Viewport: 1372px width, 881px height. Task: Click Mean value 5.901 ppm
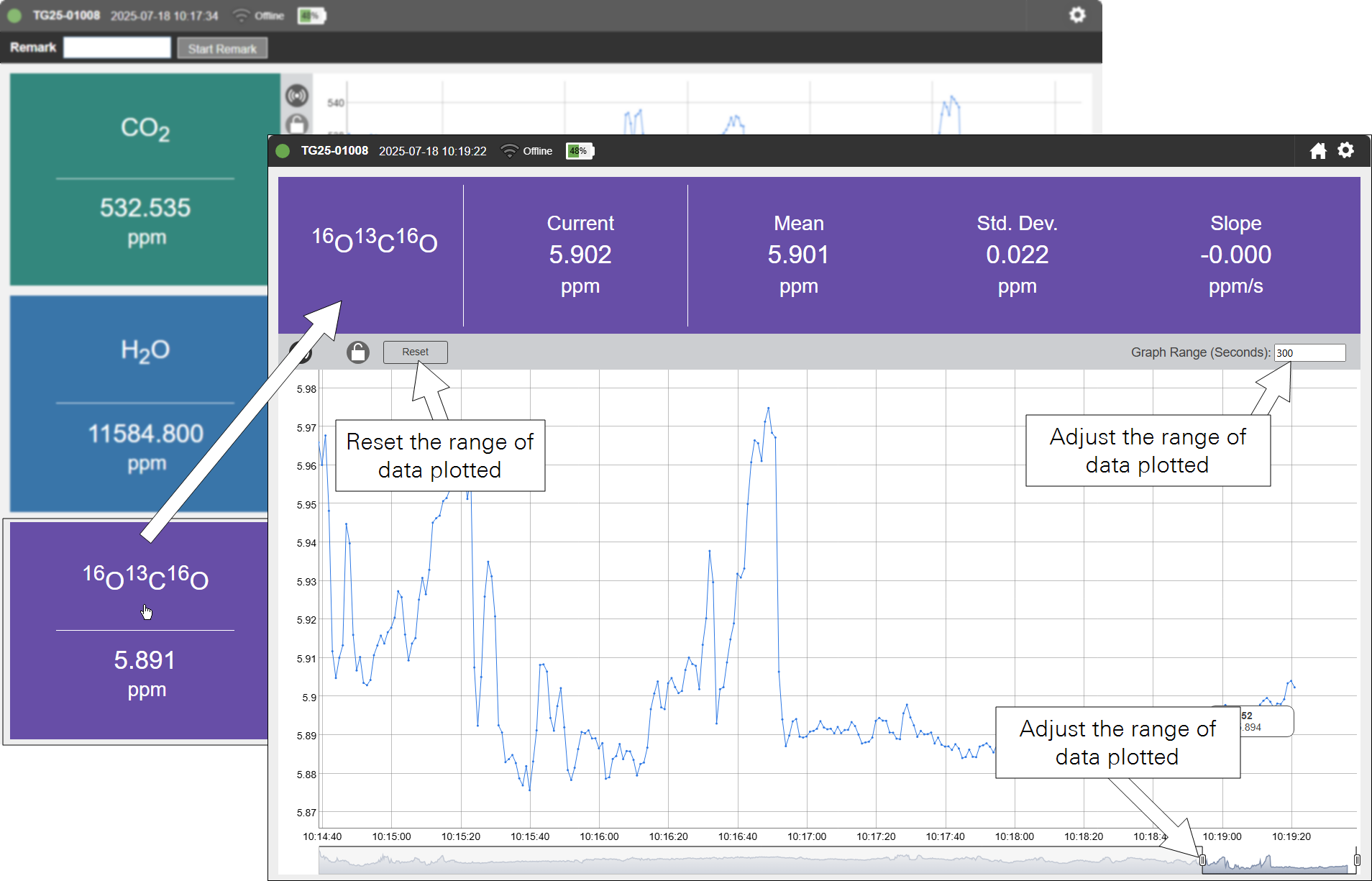[x=799, y=255]
